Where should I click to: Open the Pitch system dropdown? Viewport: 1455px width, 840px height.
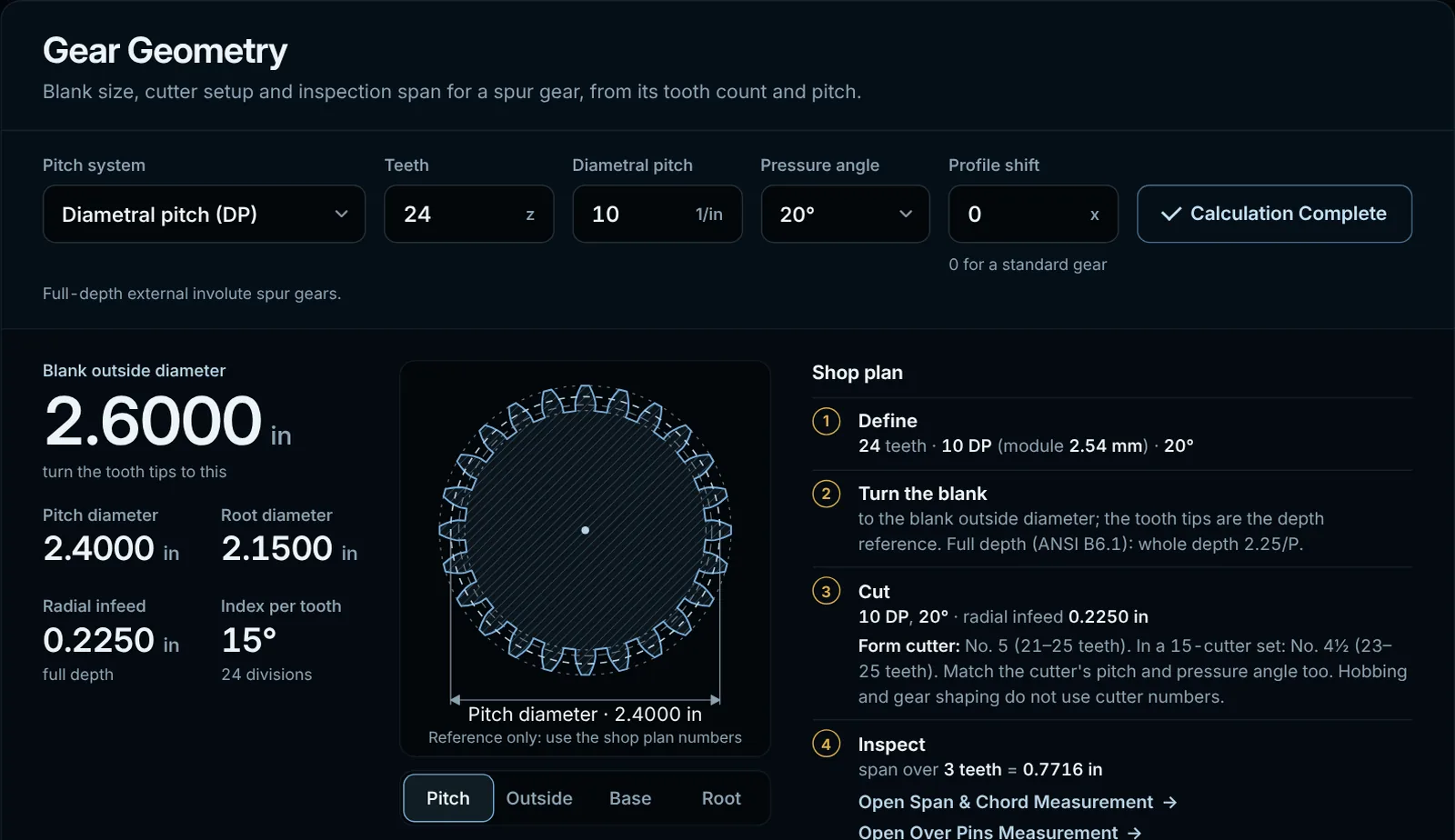click(204, 215)
